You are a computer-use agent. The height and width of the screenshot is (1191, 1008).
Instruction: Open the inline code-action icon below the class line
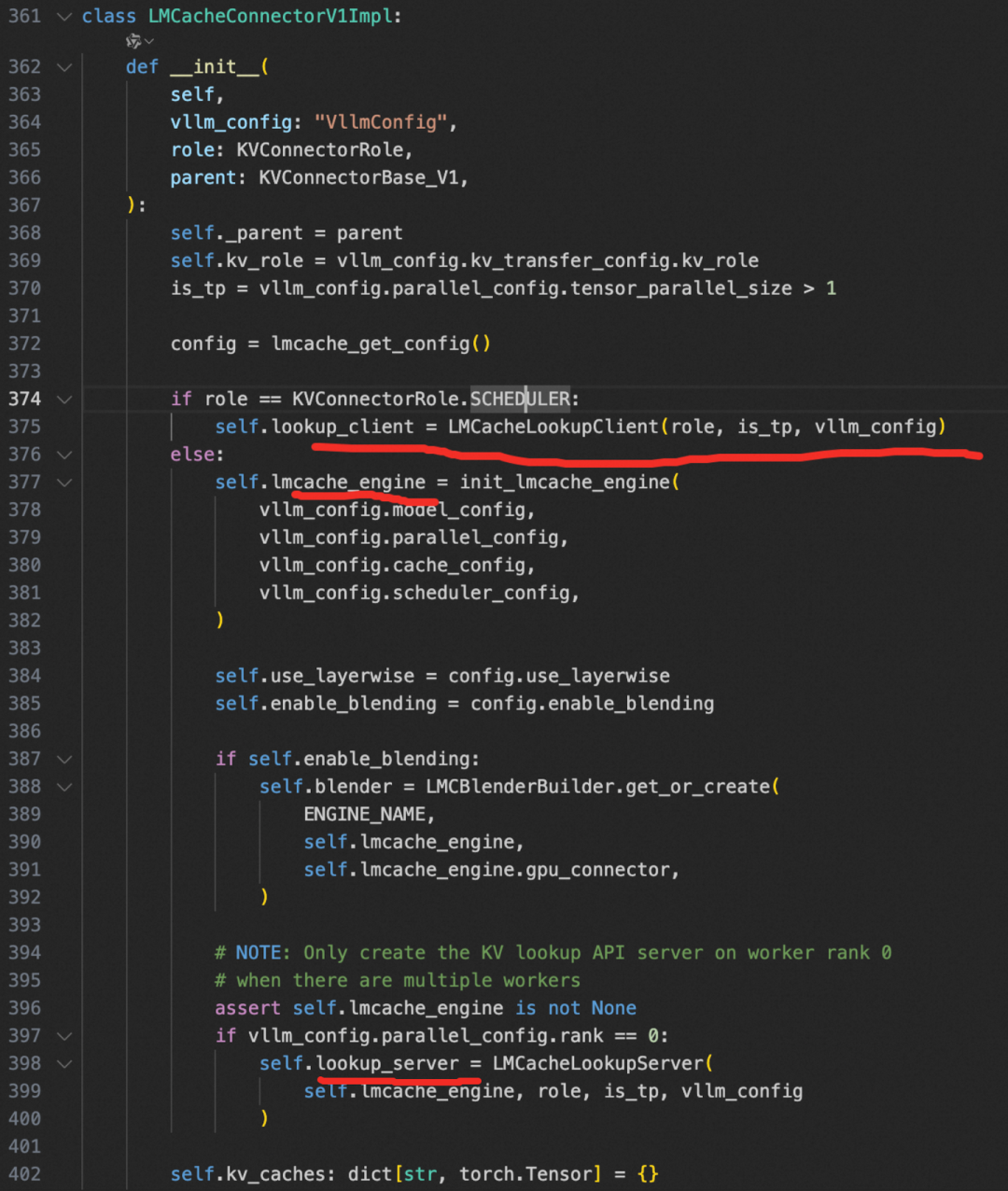[139, 41]
